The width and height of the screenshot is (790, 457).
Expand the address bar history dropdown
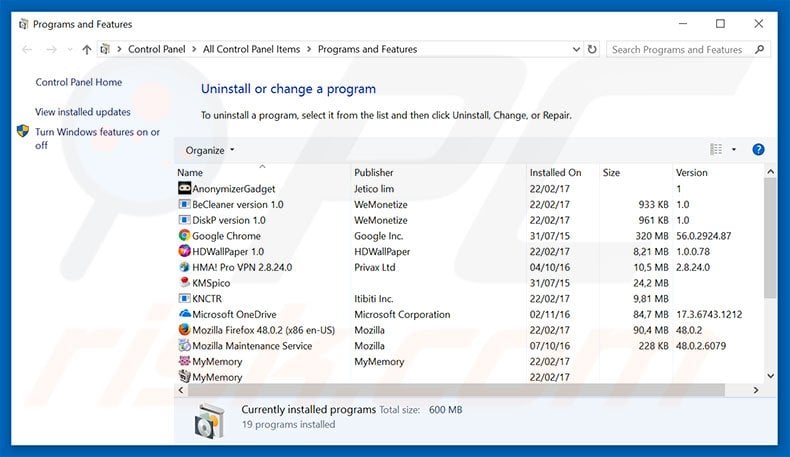[576, 49]
